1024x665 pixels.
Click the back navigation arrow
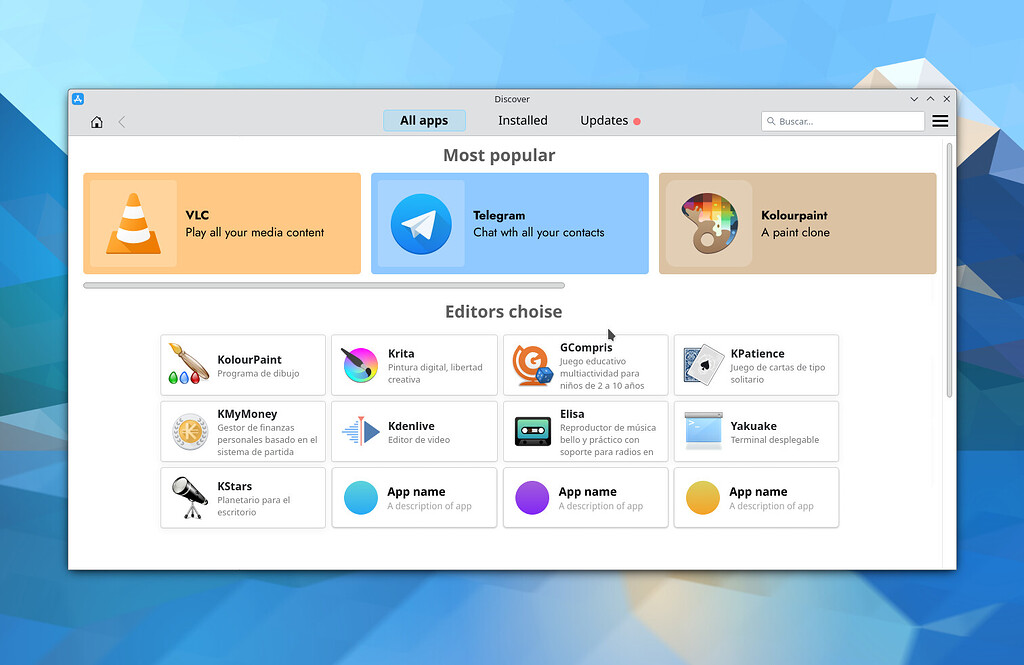pos(121,120)
